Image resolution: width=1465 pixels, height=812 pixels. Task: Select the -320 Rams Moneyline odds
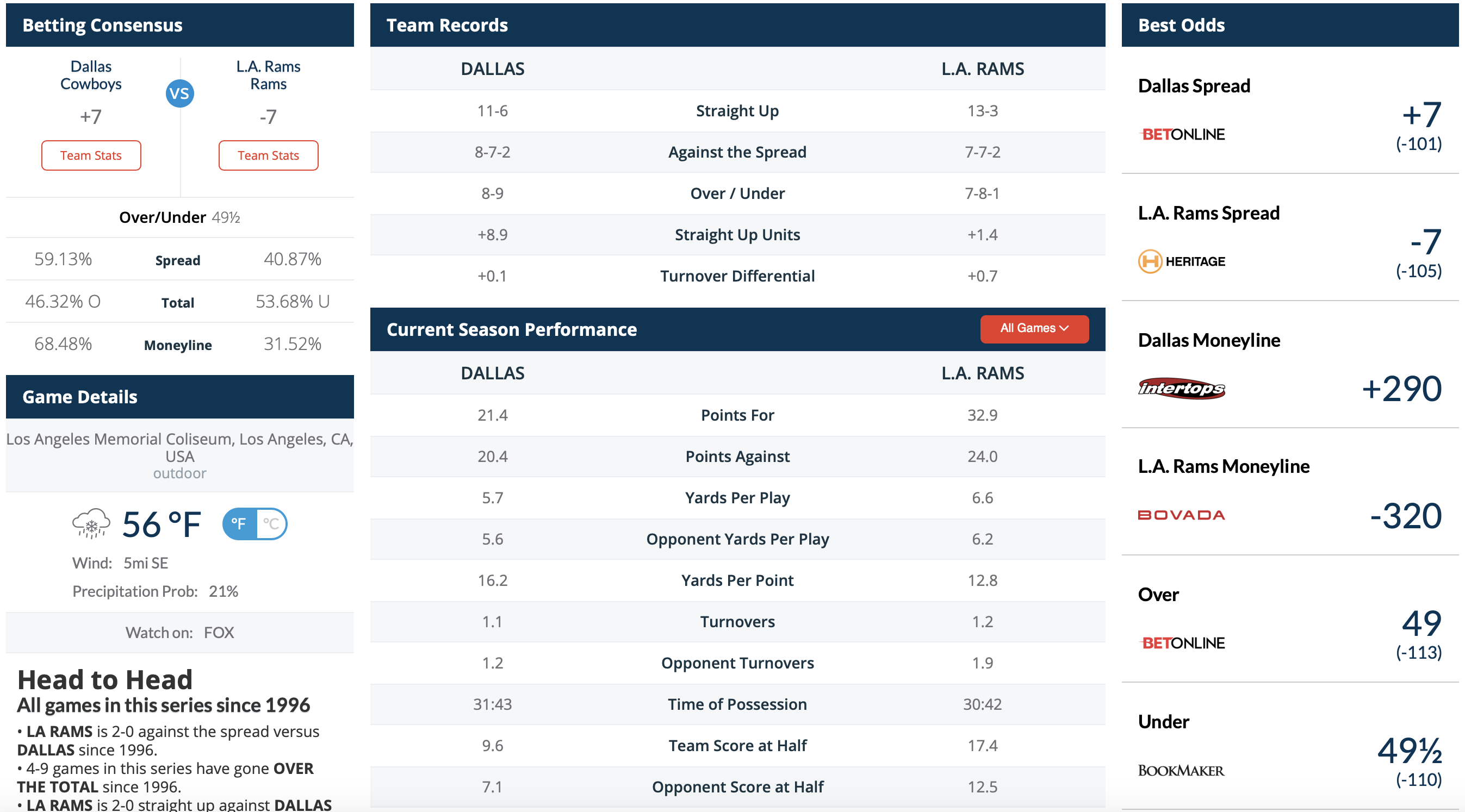point(1406,515)
